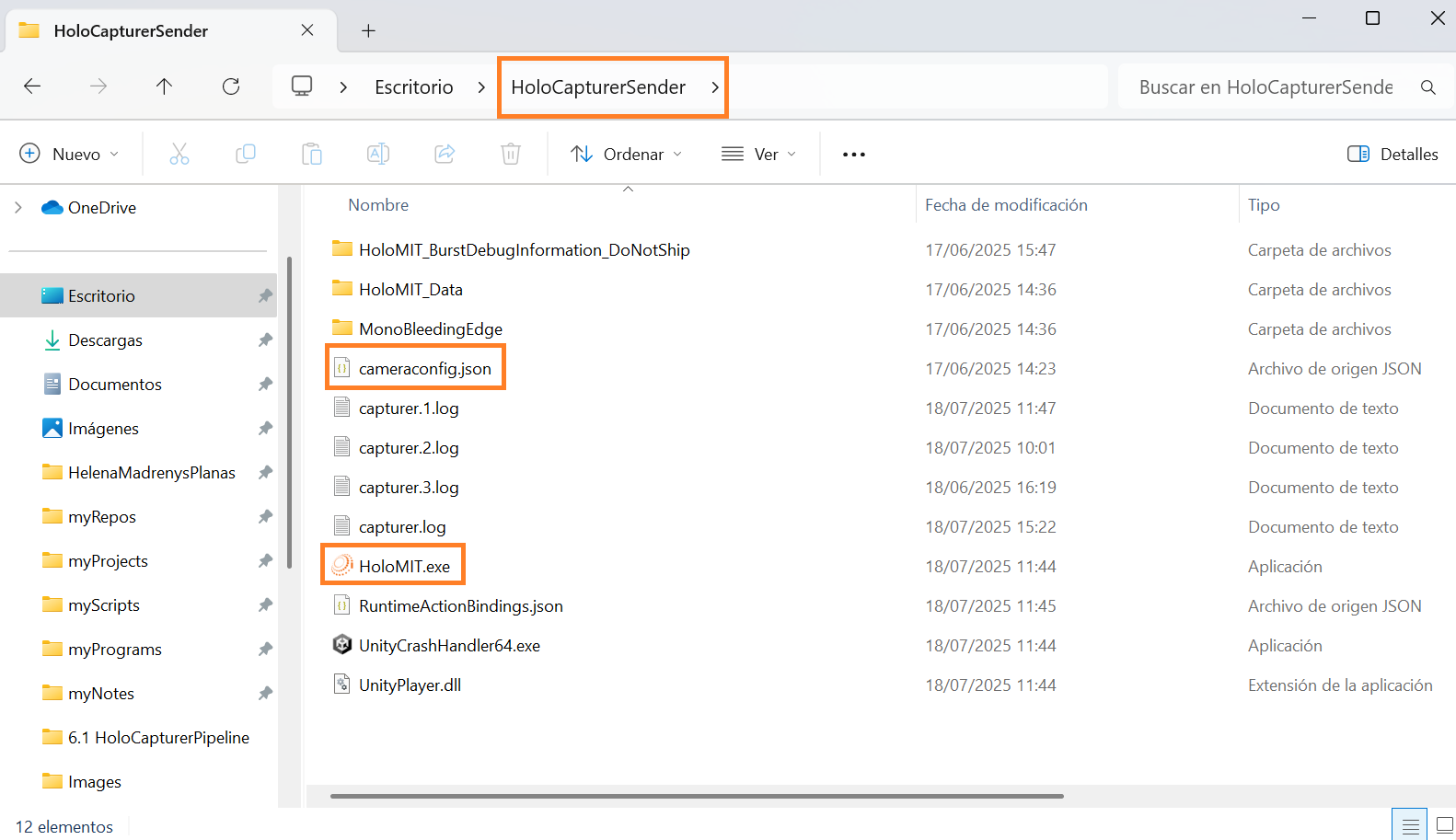The width and height of the screenshot is (1456, 840).
Task: Click the Paste clipboard icon
Action: coord(312,154)
